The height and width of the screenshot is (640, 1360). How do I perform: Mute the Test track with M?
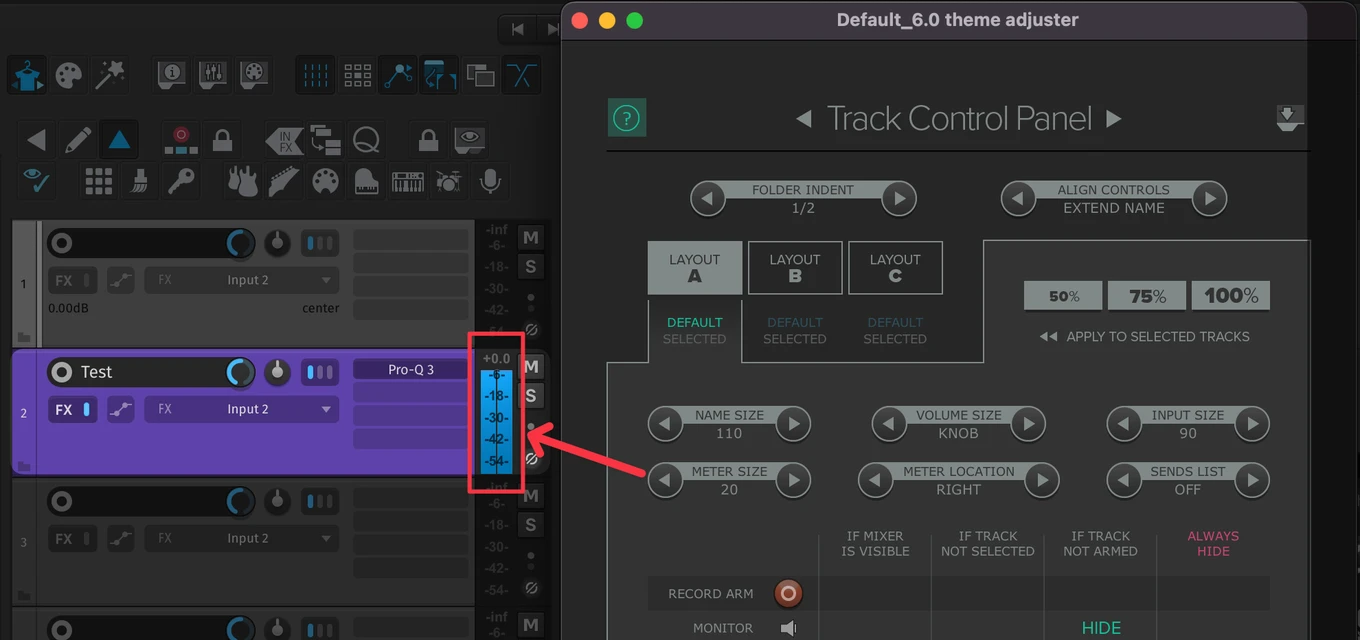[531, 366]
